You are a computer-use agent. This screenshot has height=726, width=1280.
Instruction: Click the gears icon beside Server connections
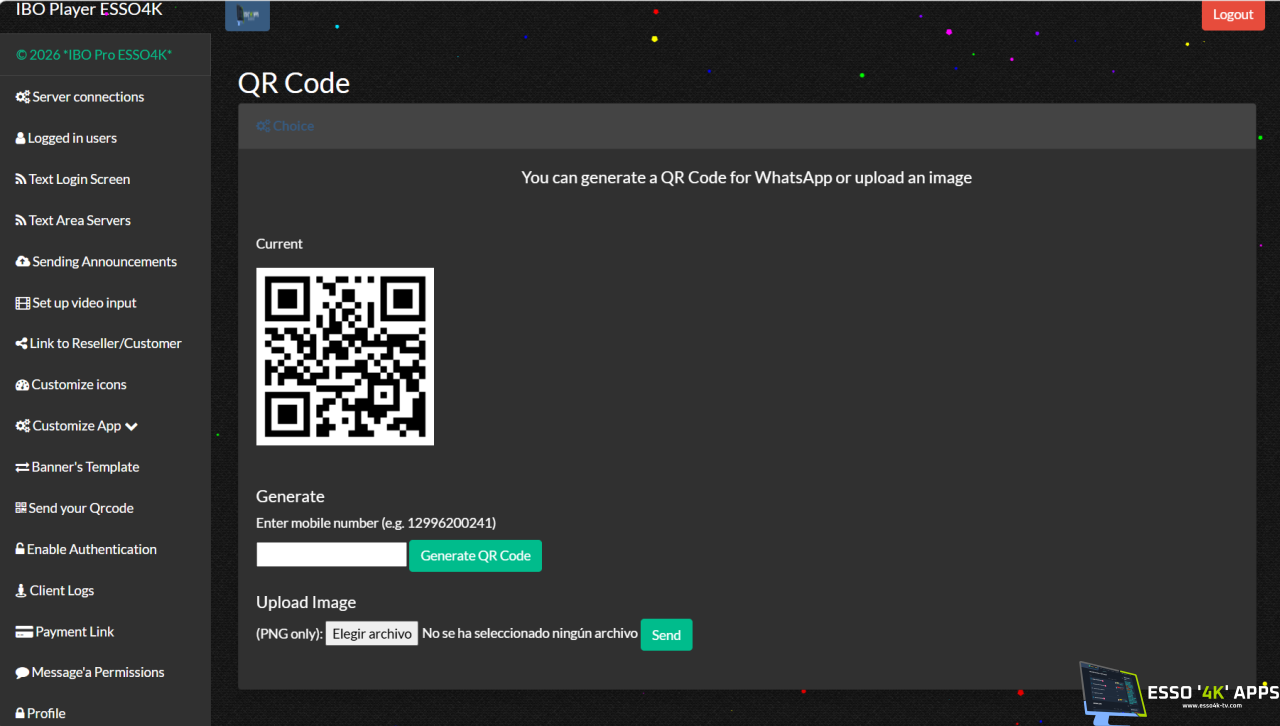(22, 97)
